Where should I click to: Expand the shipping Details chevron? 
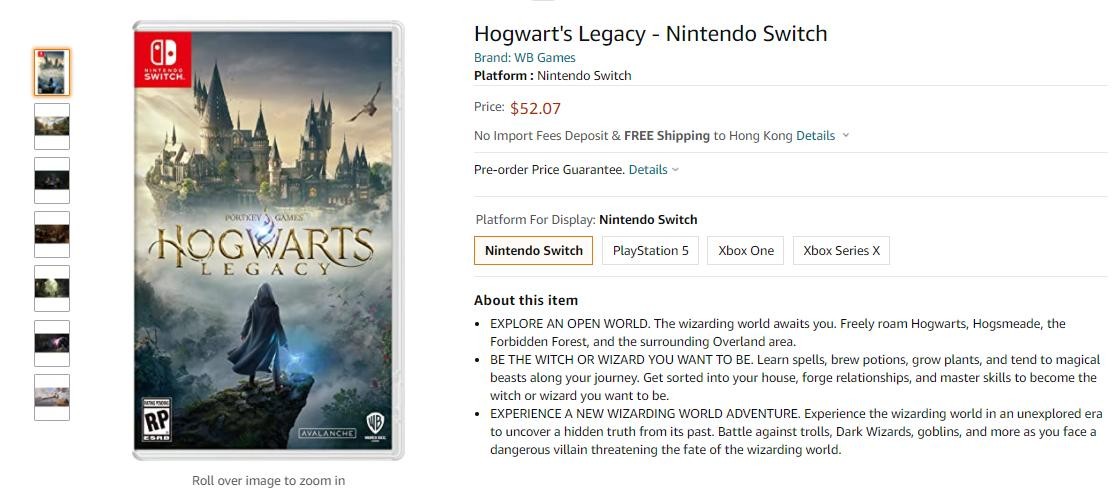846,136
